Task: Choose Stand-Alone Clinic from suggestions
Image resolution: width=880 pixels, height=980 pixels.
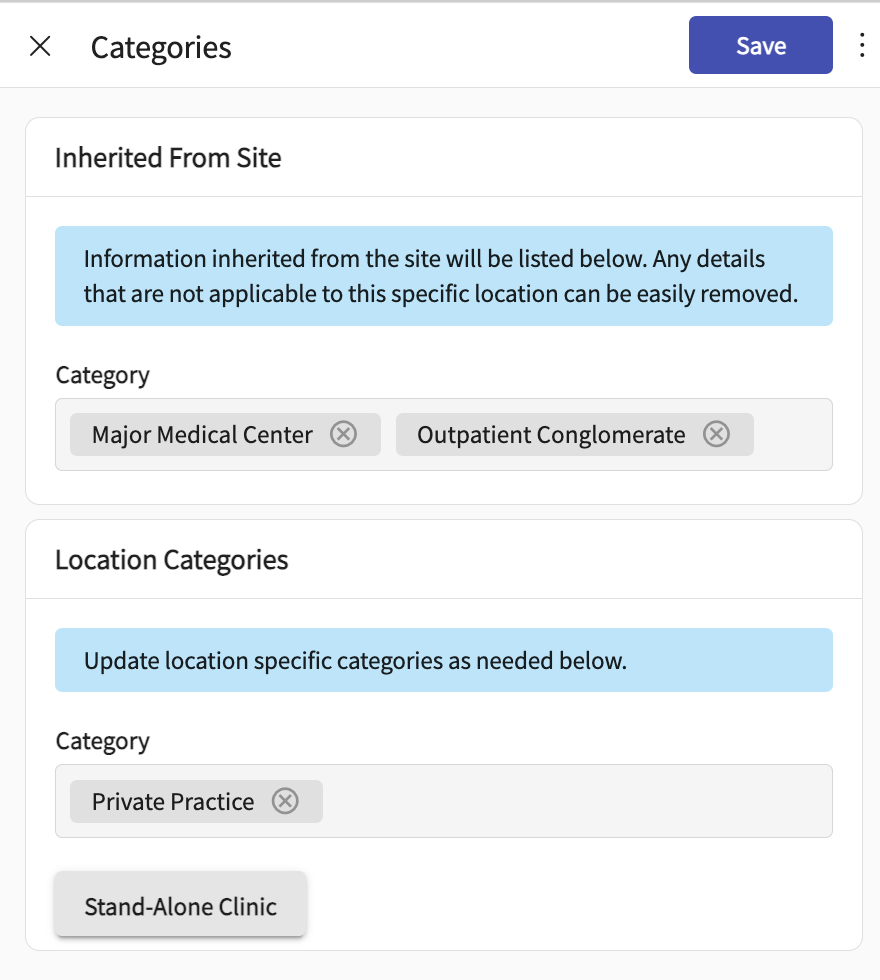Action: click(x=180, y=907)
